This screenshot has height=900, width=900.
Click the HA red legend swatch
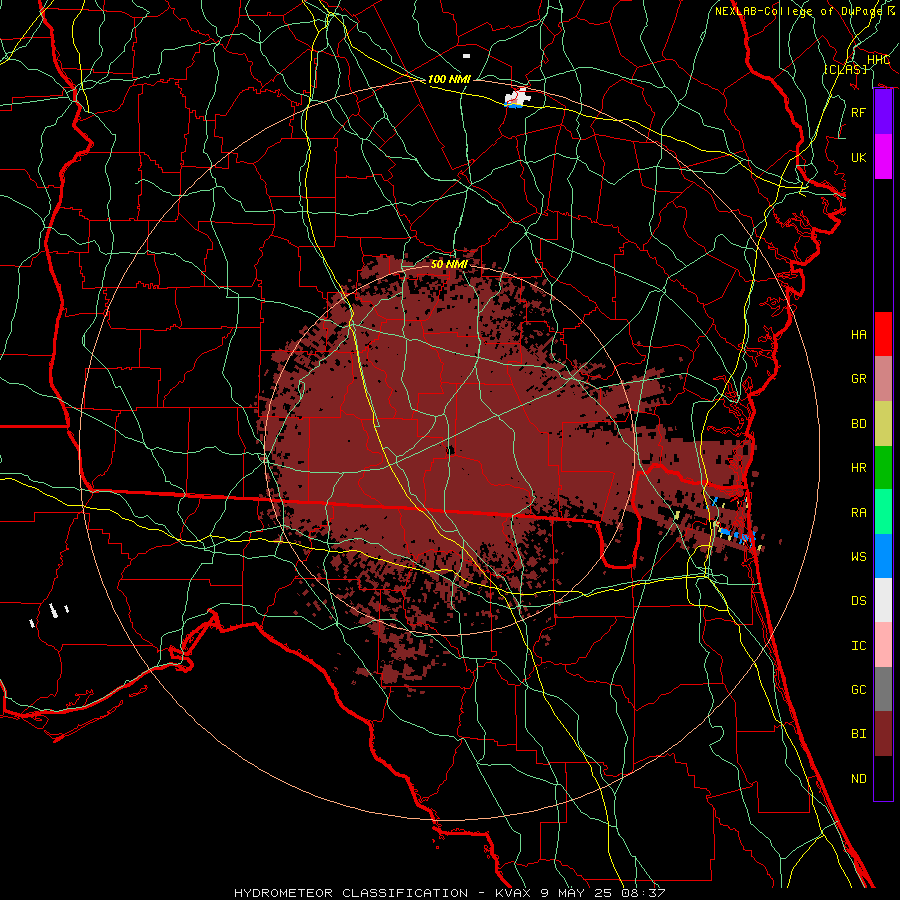[883, 334]
